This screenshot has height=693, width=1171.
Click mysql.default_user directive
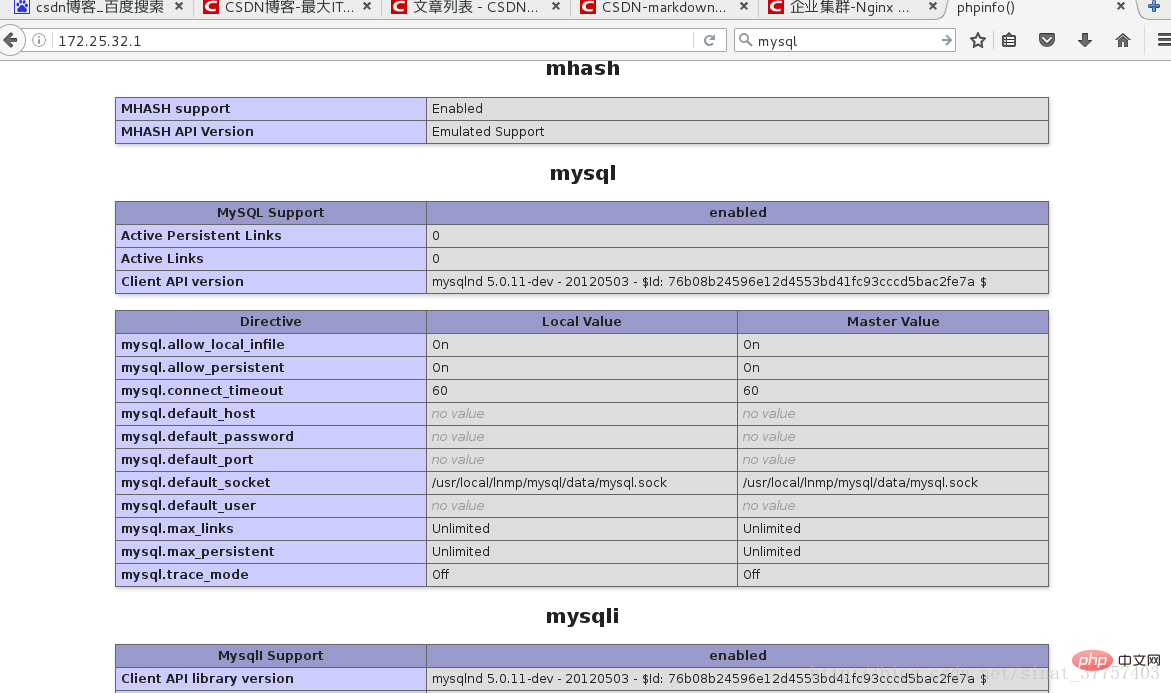click(x=188, y=506)
